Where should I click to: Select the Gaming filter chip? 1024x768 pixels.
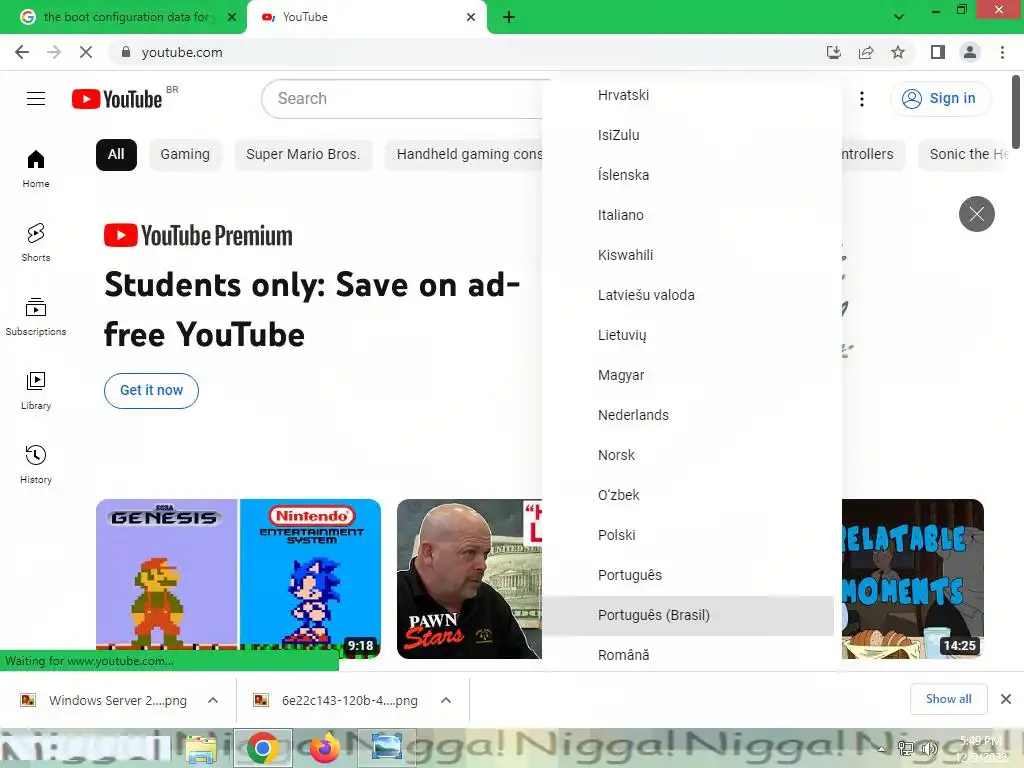click(x=185, y=155)
